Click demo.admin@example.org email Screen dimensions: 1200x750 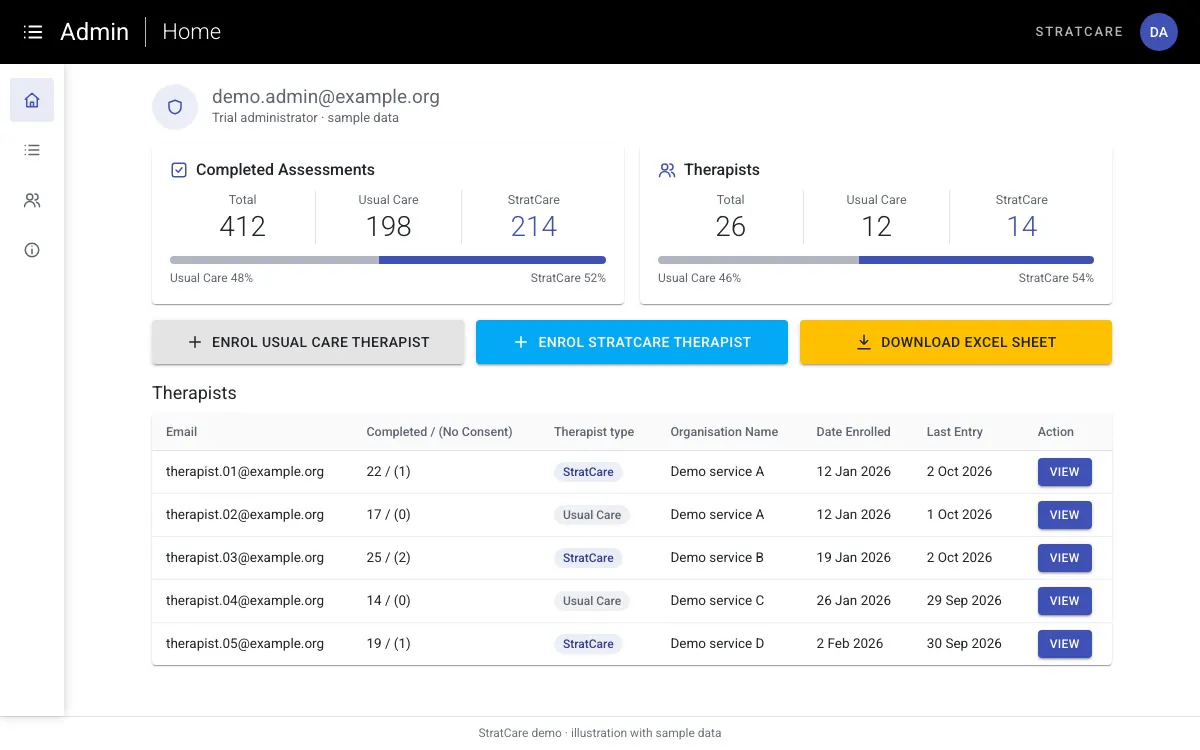(x=326, y=97)
